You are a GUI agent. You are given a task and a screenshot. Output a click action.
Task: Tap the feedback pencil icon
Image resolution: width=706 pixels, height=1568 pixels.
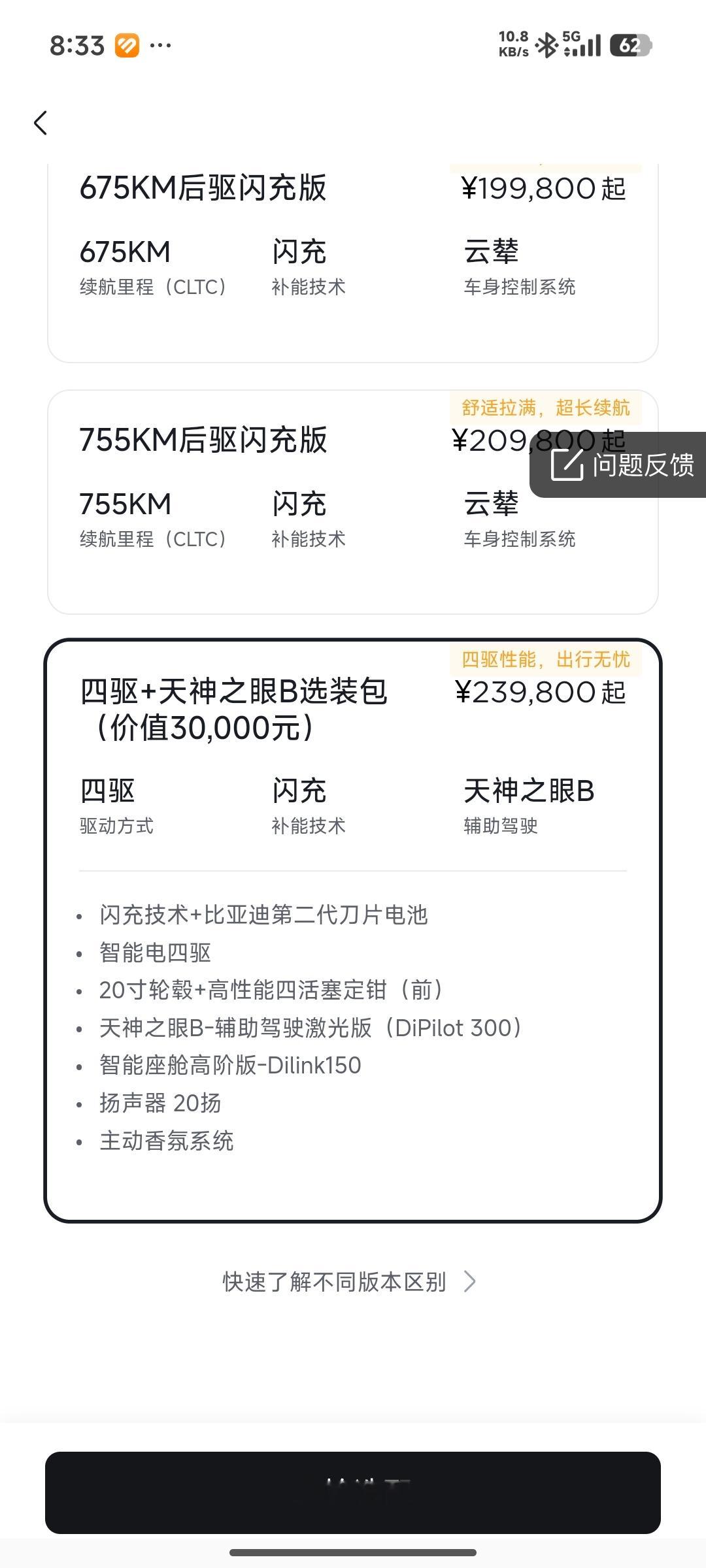(x=567, y=465)
